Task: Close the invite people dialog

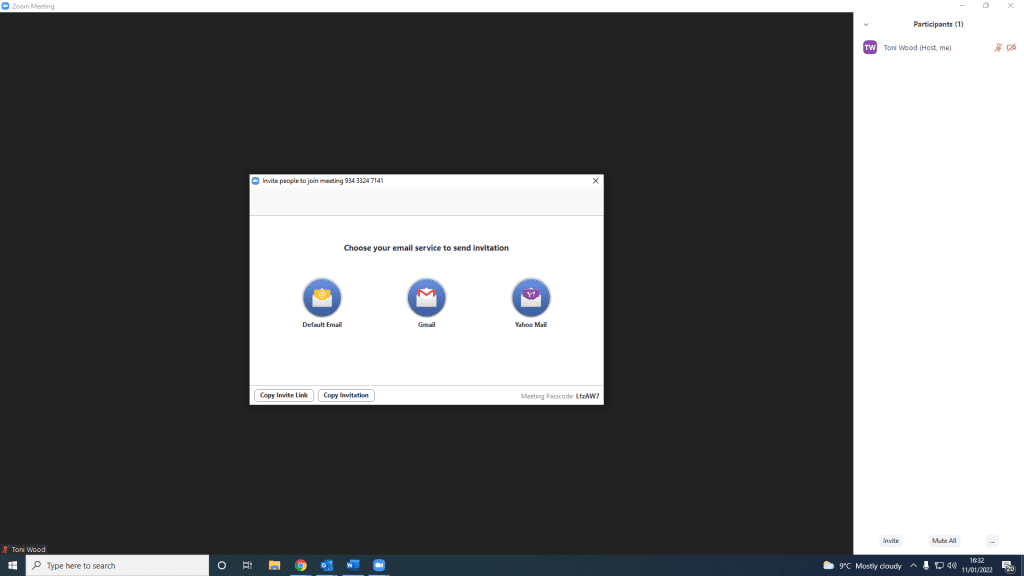Action: coord(596,181)
